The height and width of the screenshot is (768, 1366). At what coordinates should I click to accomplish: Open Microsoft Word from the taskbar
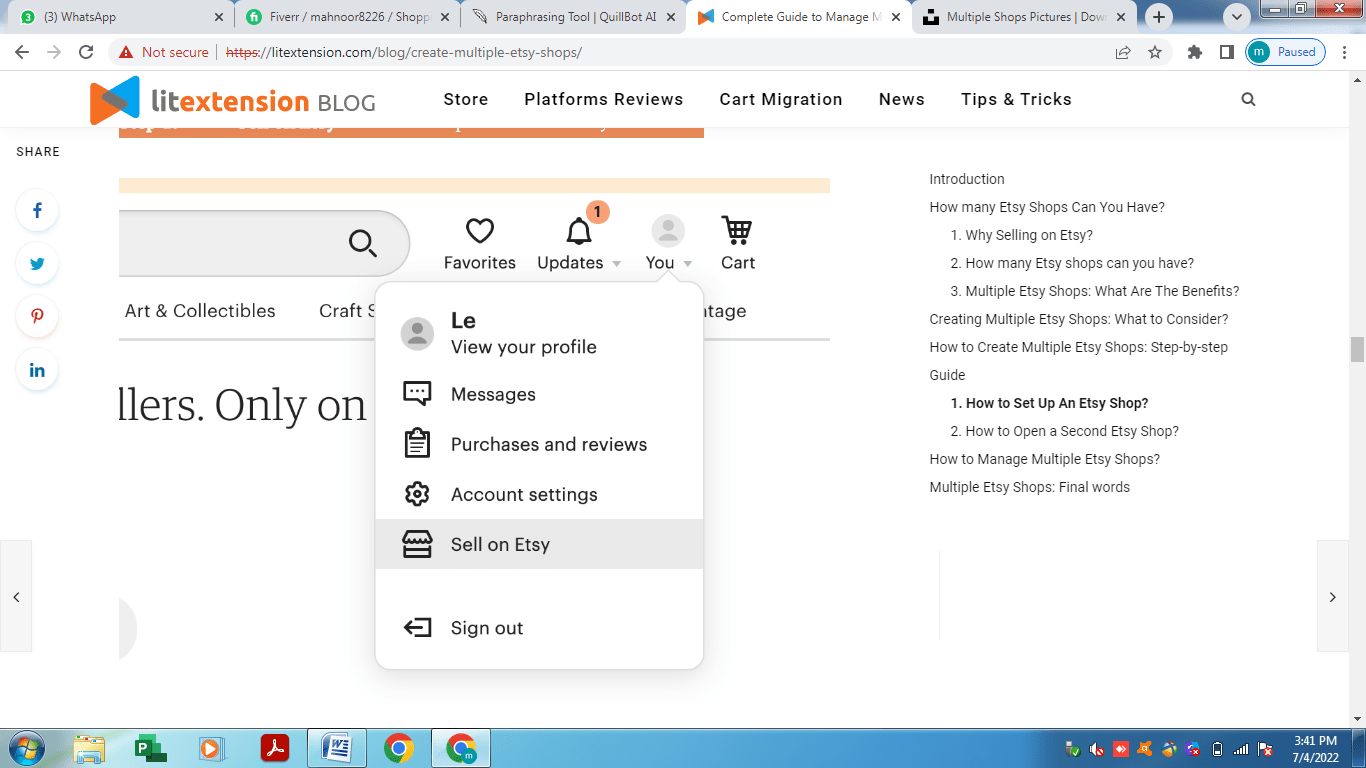click(337, 749)
